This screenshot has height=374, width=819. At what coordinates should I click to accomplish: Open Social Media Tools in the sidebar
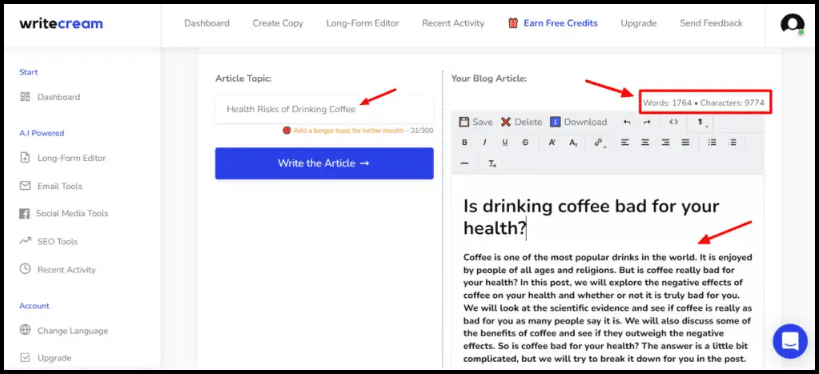coord(64,213)
